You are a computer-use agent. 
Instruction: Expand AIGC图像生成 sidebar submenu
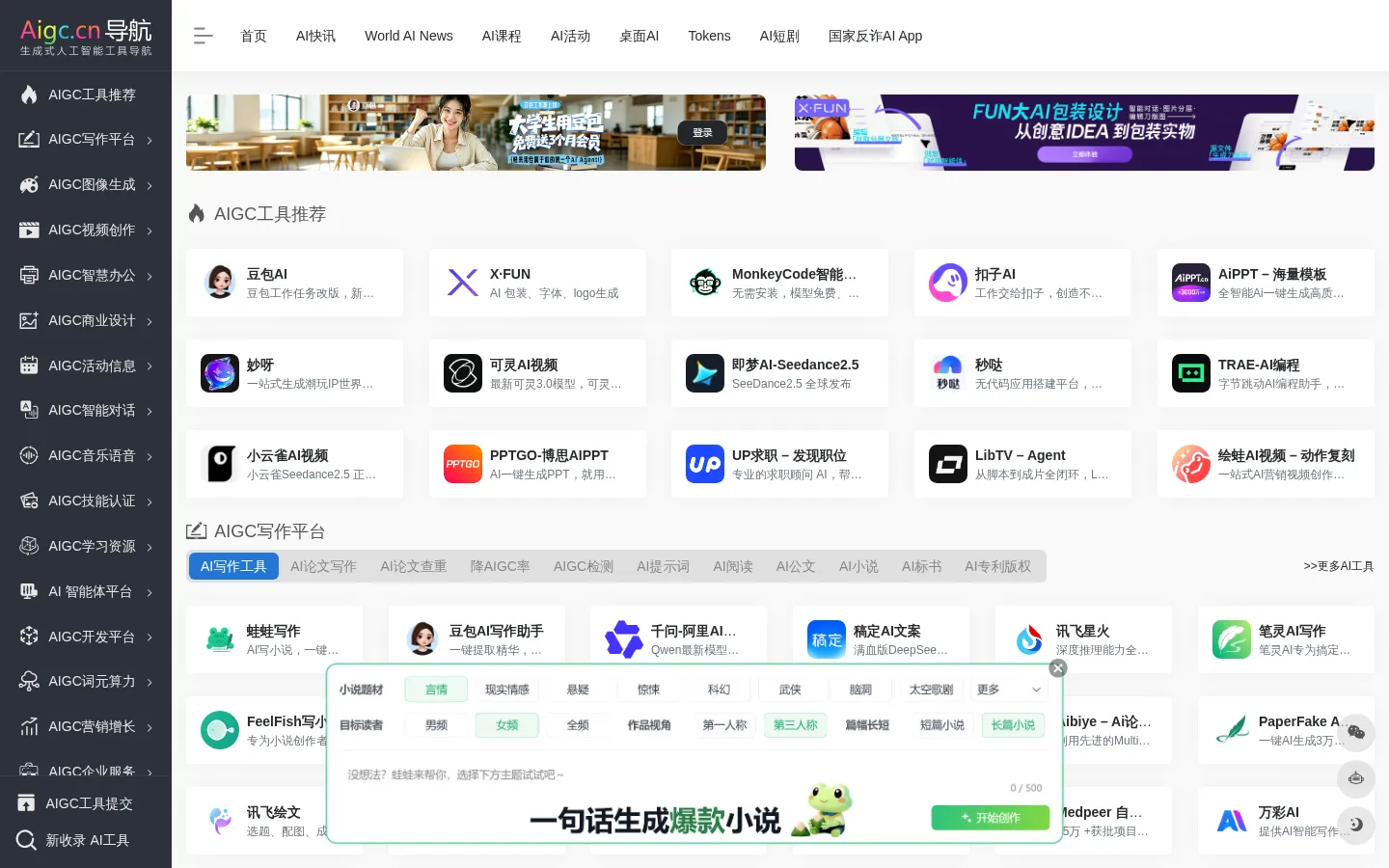click(150, 186)
